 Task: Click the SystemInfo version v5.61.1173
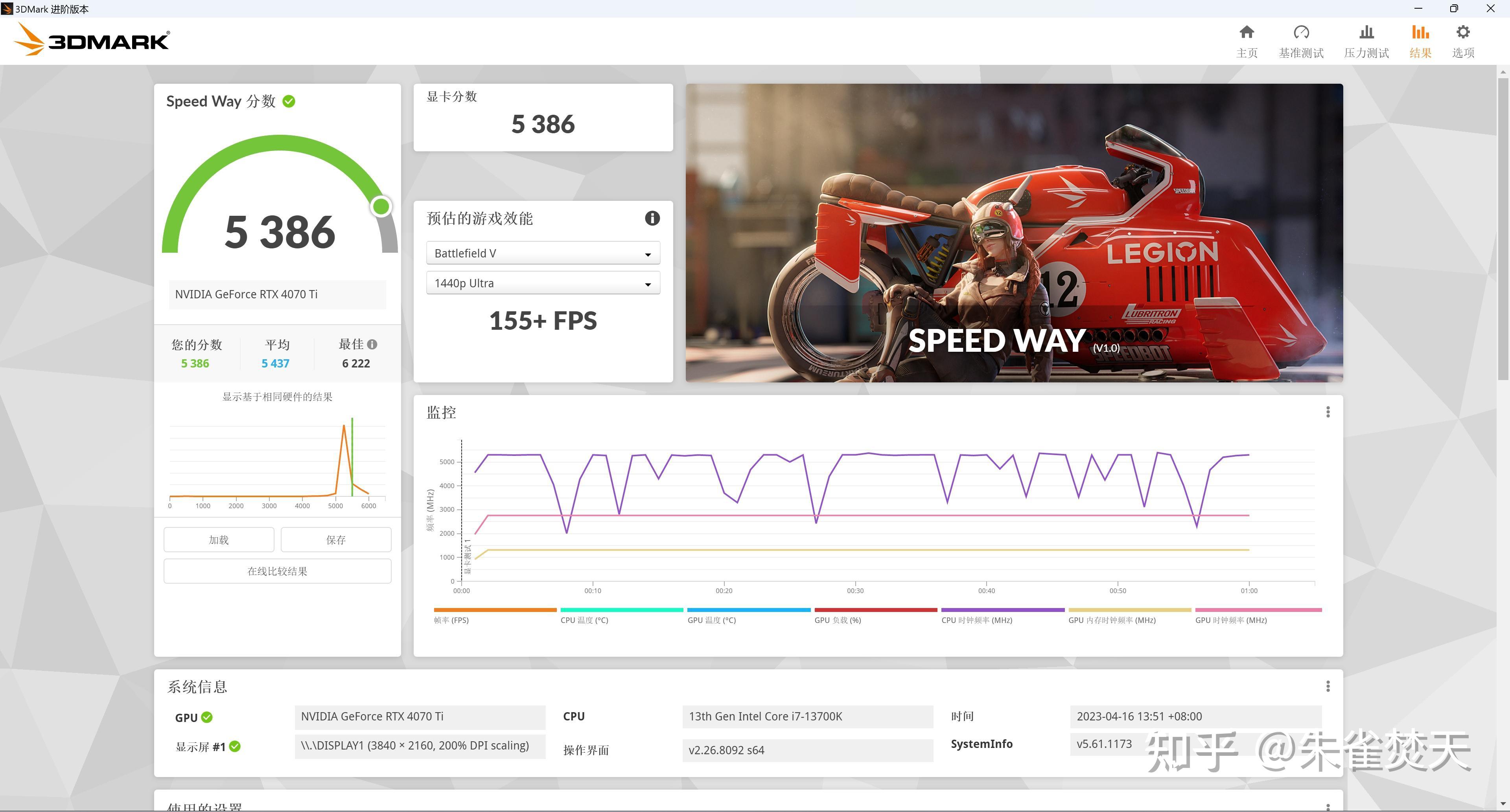(1196, 744)
